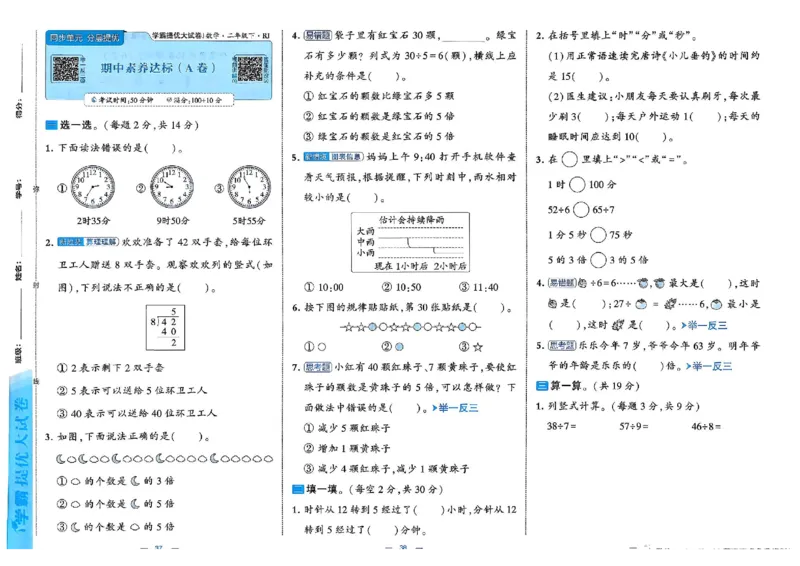Click the circle between 52÷6 and 65÷7
Image resolution: width=800 pixels, height=566 pixels.
[x=581, y=209]
